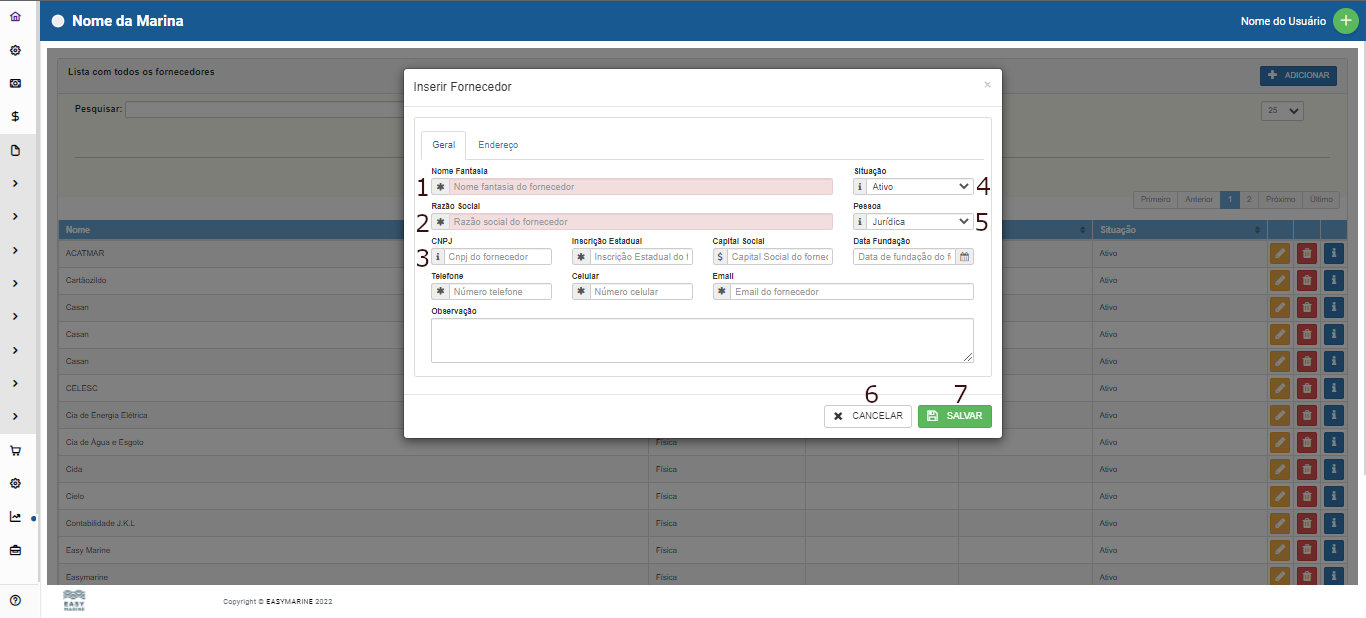Select the Geral tab
This screenshot has width=1366, height=618.
443,145
